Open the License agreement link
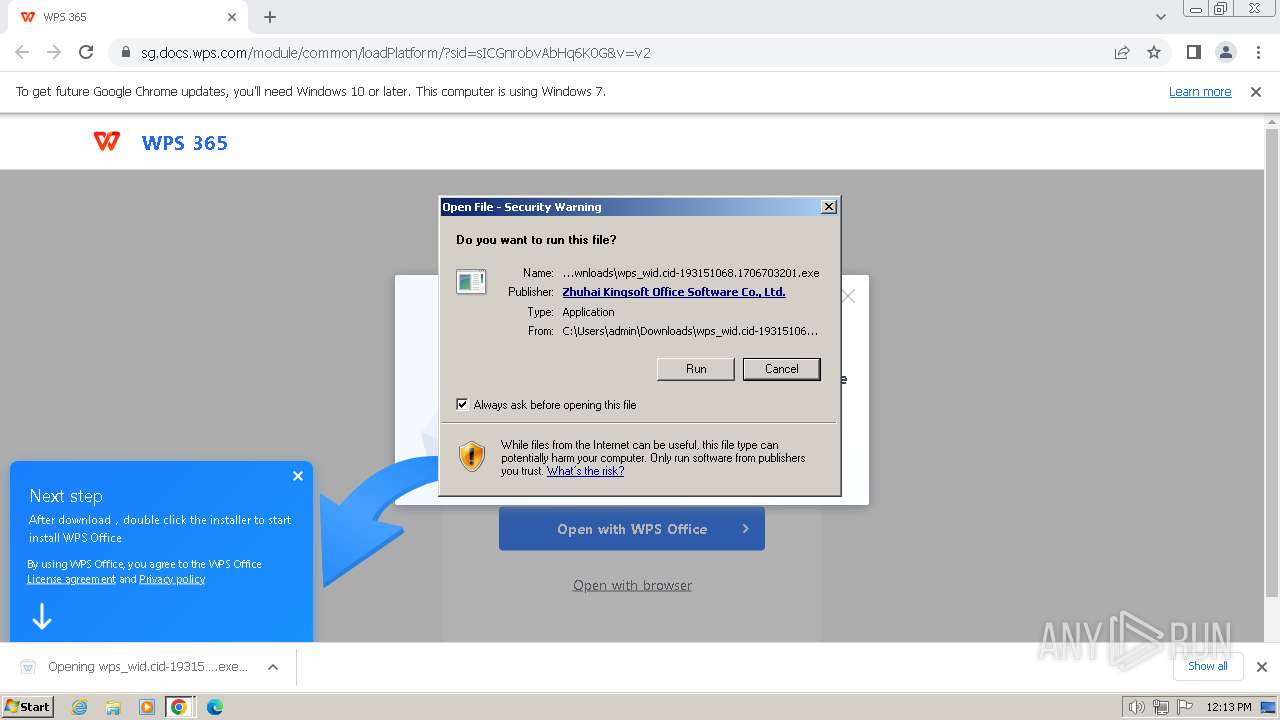1280x720 pixels. click(x=71, y=579)
